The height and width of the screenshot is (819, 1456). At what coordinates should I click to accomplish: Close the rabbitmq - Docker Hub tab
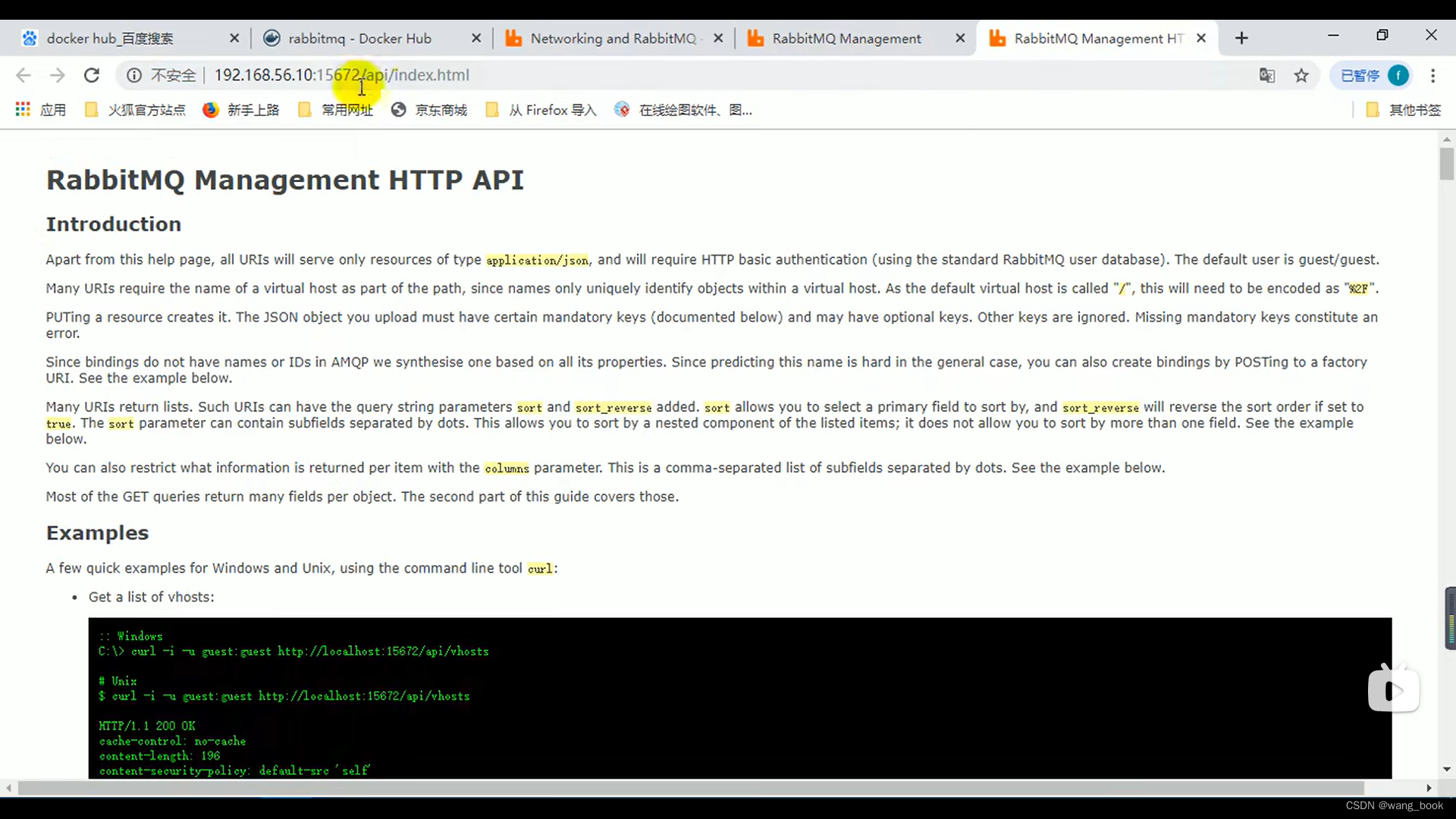click(476, 38)
